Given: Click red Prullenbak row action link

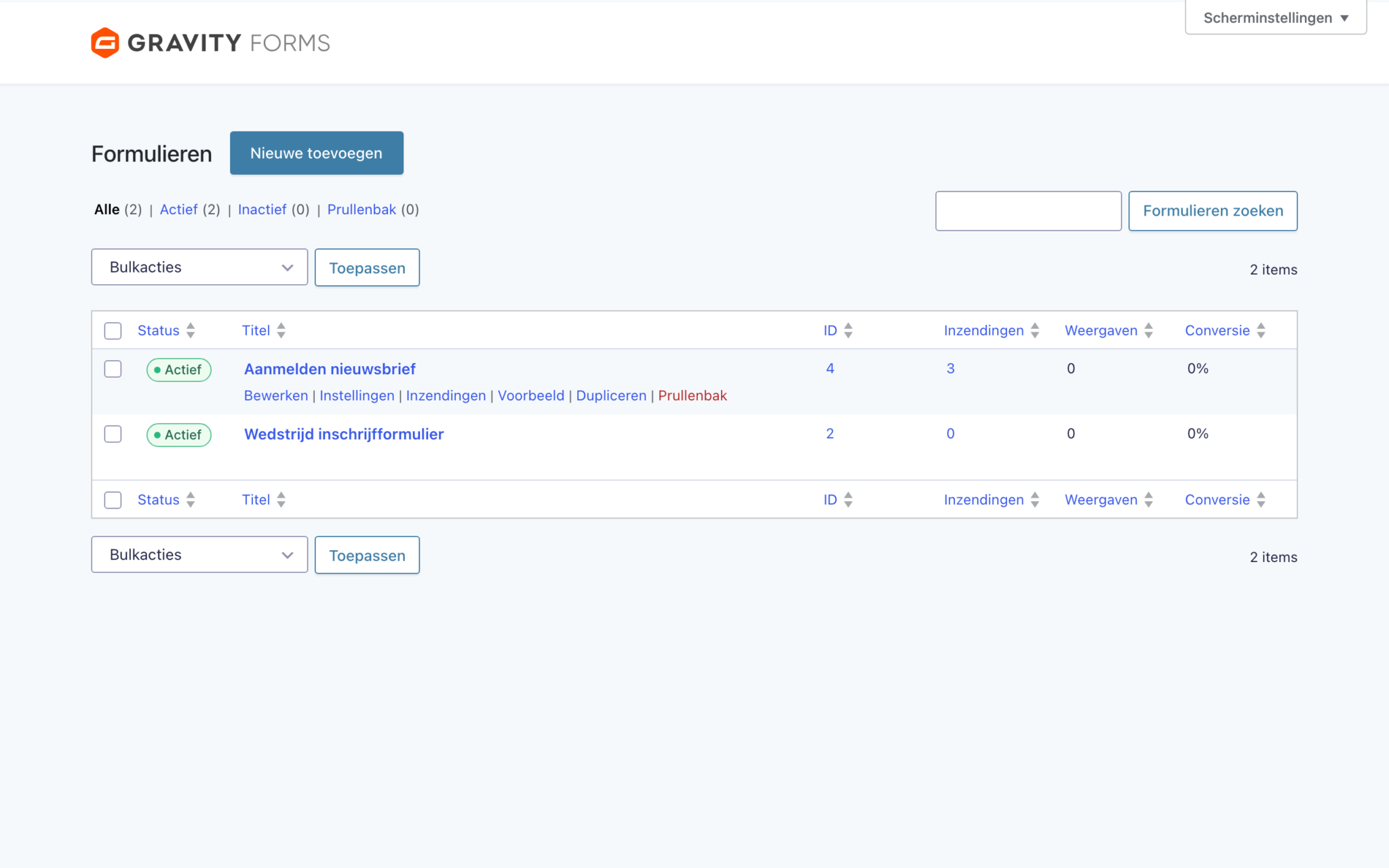Looking at the screenshot, I should point(692,395).
